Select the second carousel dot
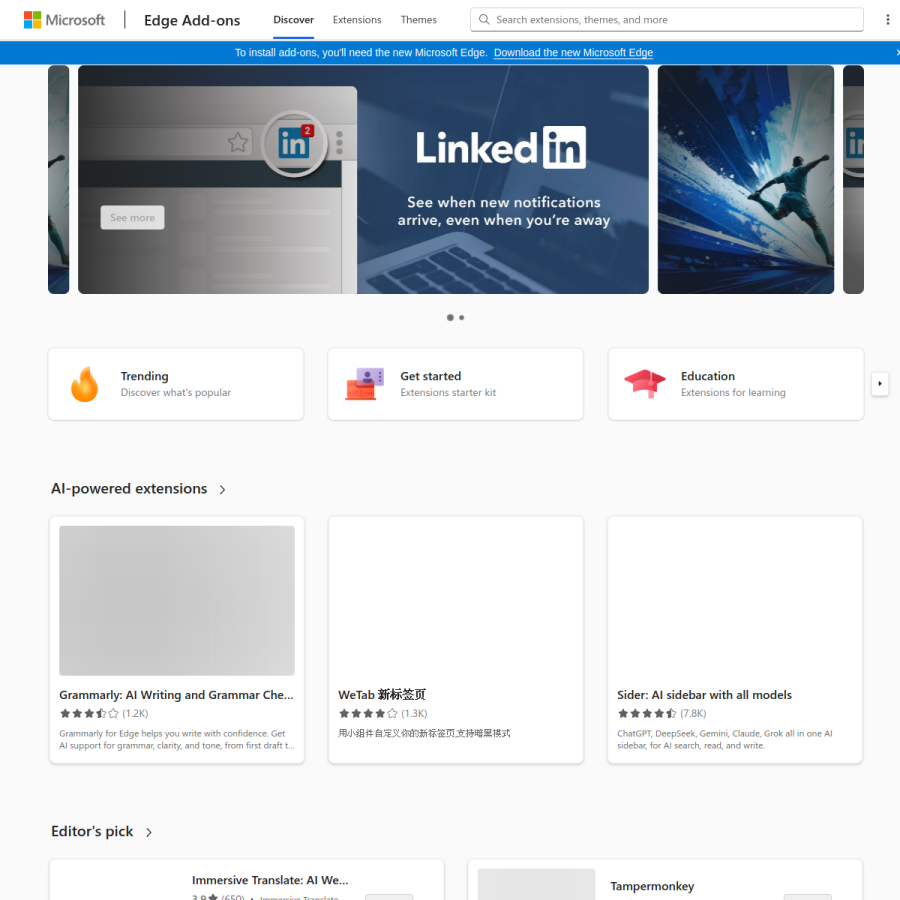 click(461, 317)
